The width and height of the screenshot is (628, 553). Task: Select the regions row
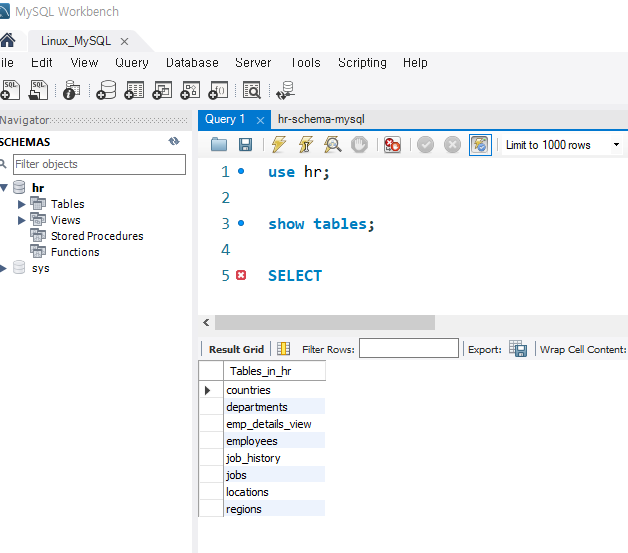[274, 509]
